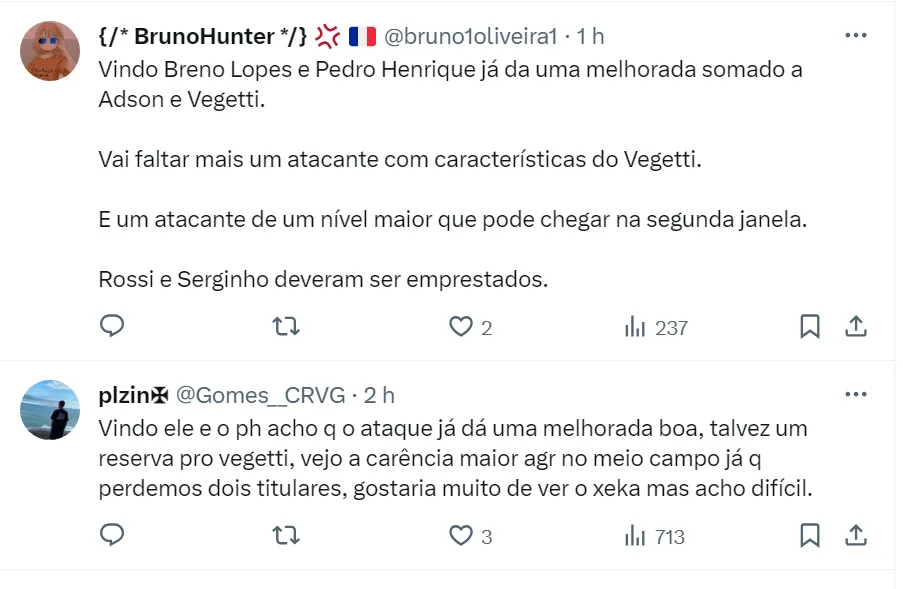Reply to BrunoHunter's tweet
Screen dimensions: 903x589
tap(113, 327)
